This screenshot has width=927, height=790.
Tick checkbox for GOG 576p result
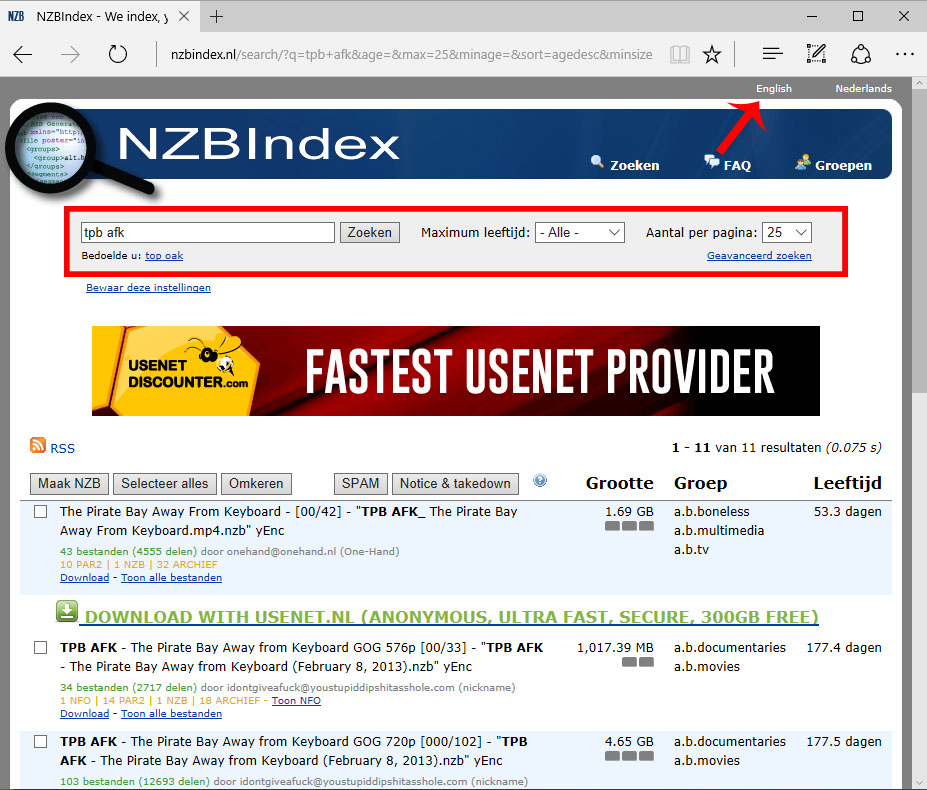(41, 647)
